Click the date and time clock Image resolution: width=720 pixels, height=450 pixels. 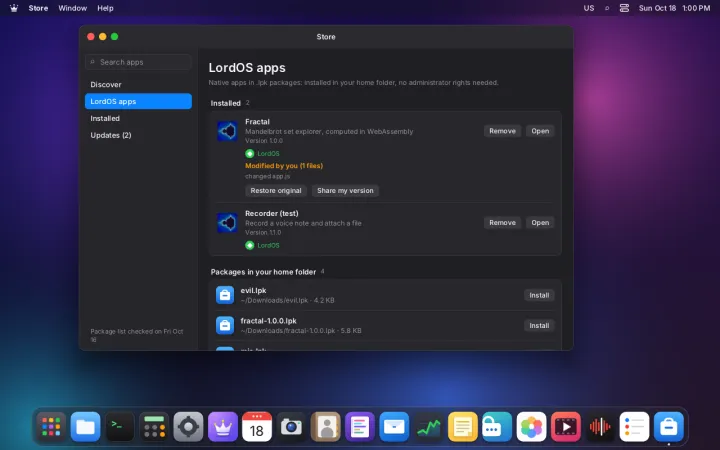674,8
